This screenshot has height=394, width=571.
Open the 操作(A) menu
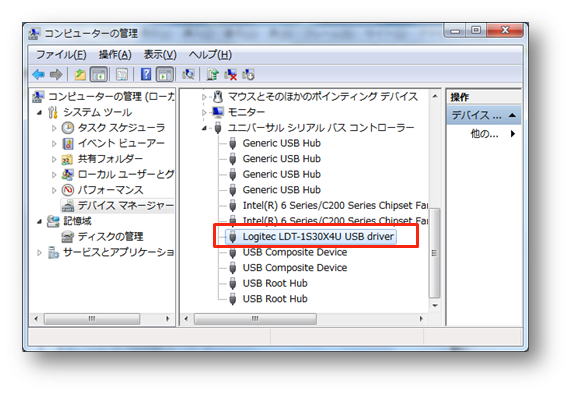pos(115,55)
